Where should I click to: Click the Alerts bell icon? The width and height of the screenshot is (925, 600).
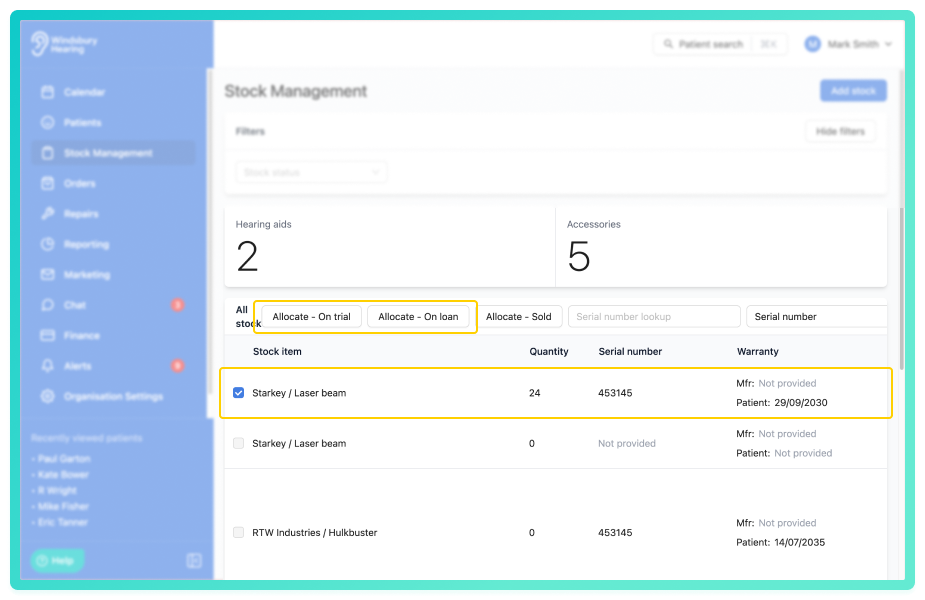(x=48, y=366)
